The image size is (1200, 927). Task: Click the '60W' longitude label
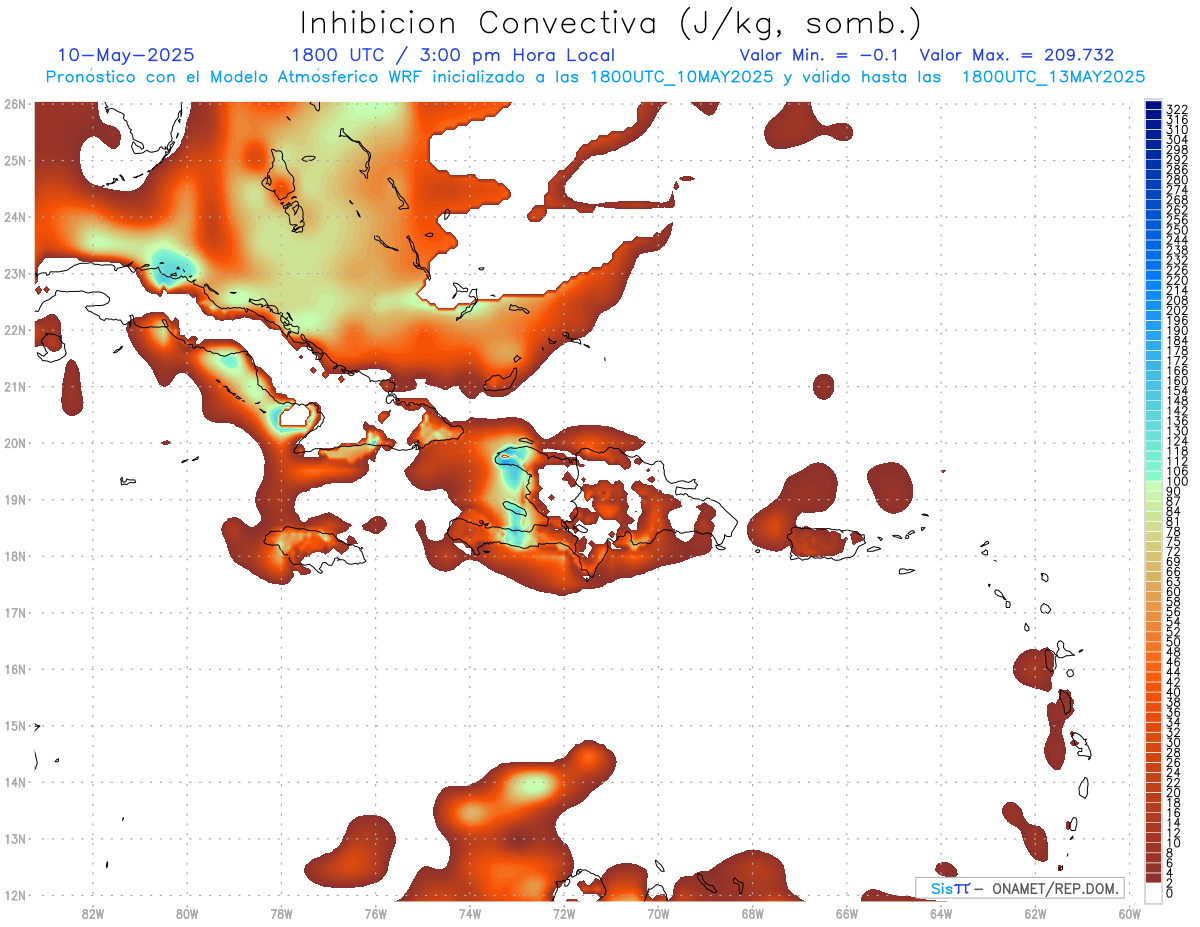click(x=1129, y=912)
